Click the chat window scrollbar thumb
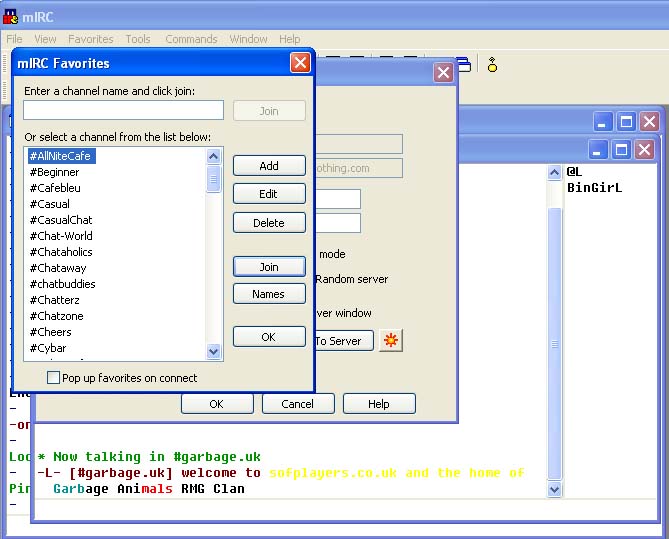 point(554,344)
